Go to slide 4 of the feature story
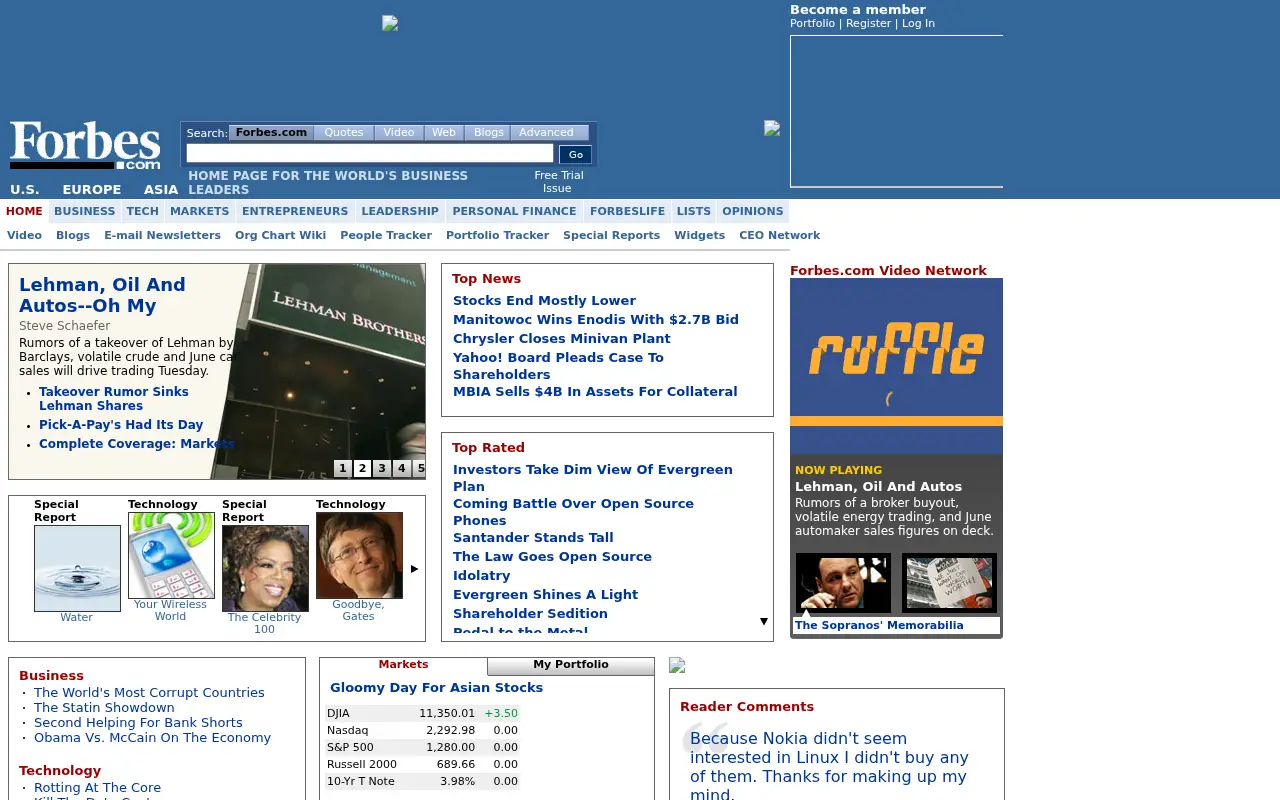 (x=402, y=468)
